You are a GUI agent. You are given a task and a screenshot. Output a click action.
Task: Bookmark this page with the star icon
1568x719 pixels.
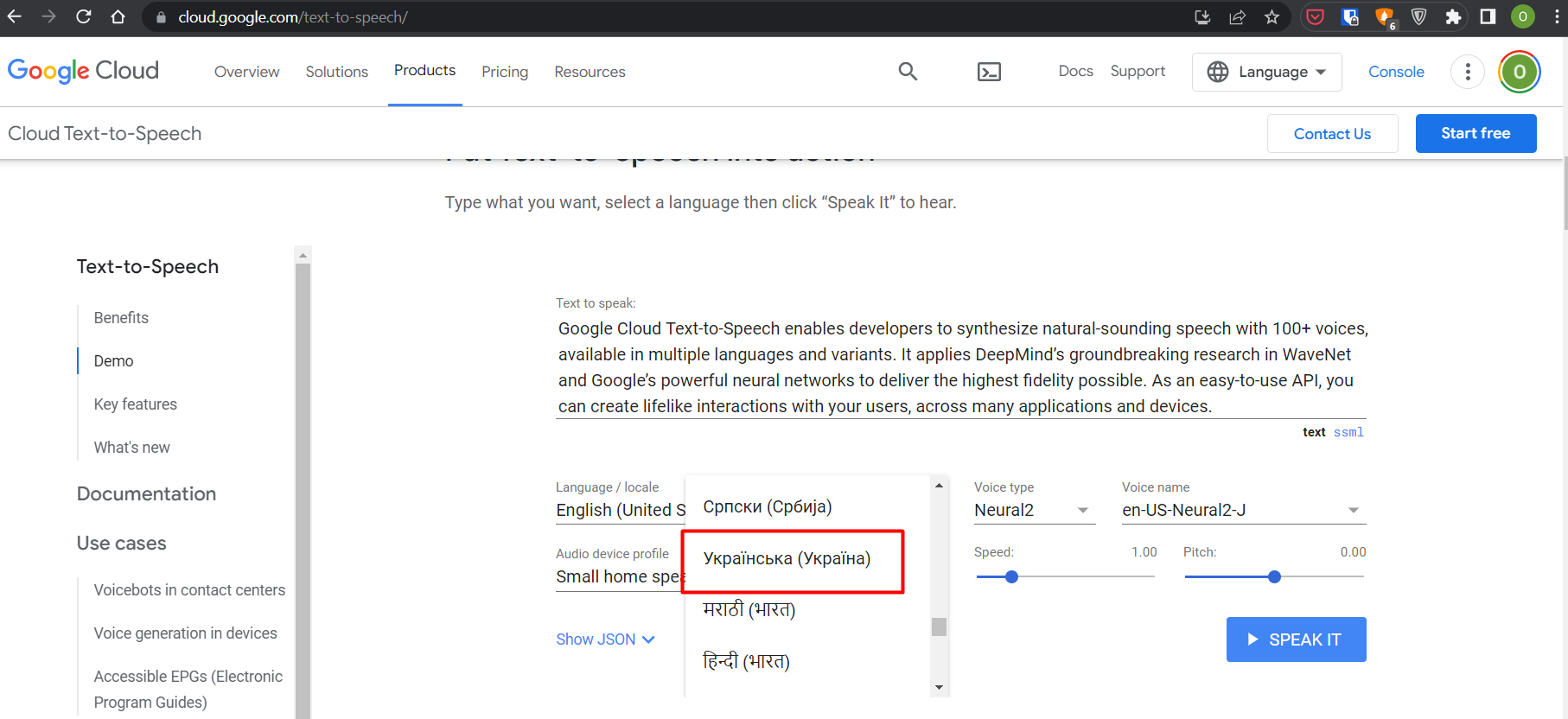pos(1272,17)
